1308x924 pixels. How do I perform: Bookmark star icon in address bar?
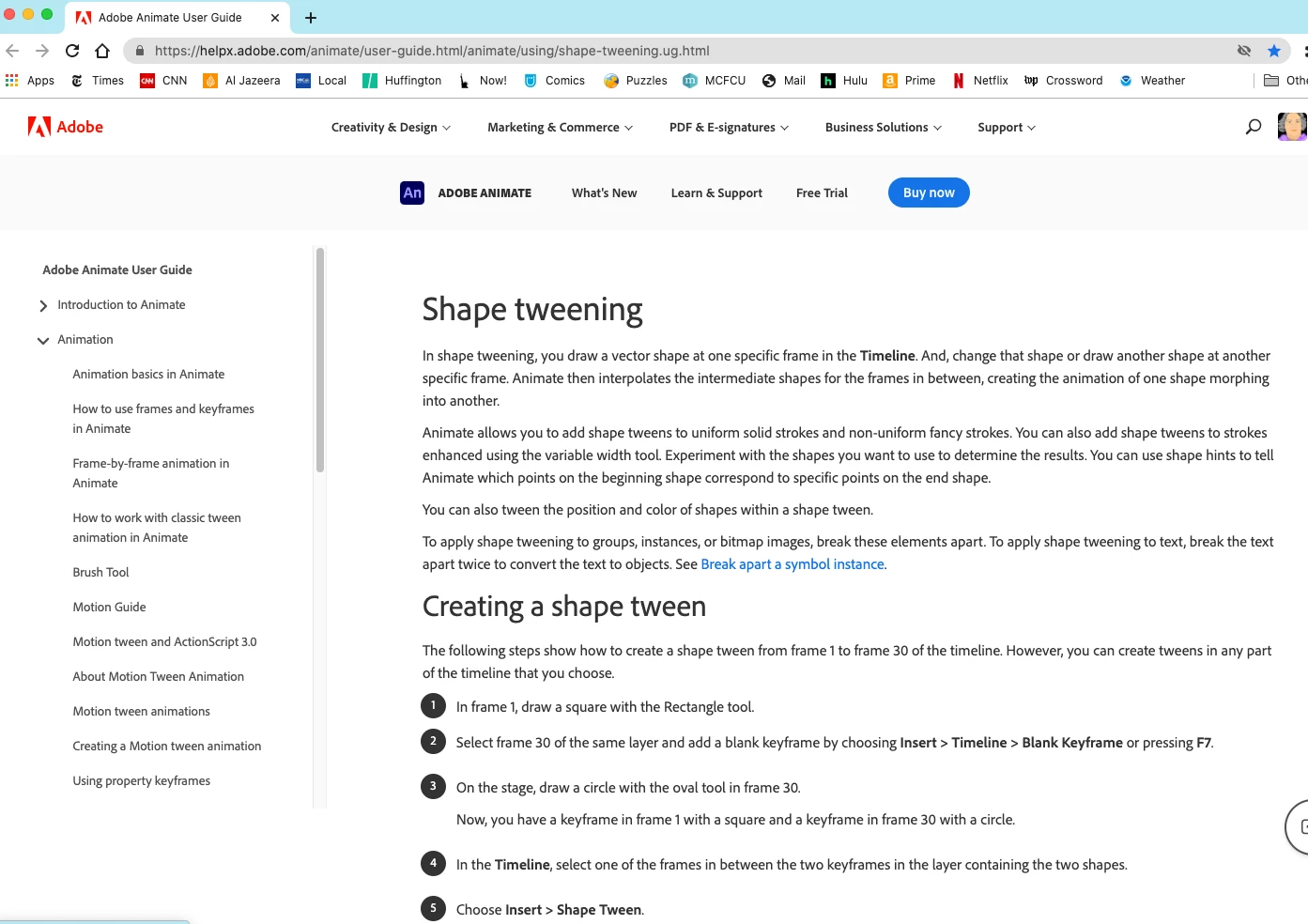click(1274, 51)
